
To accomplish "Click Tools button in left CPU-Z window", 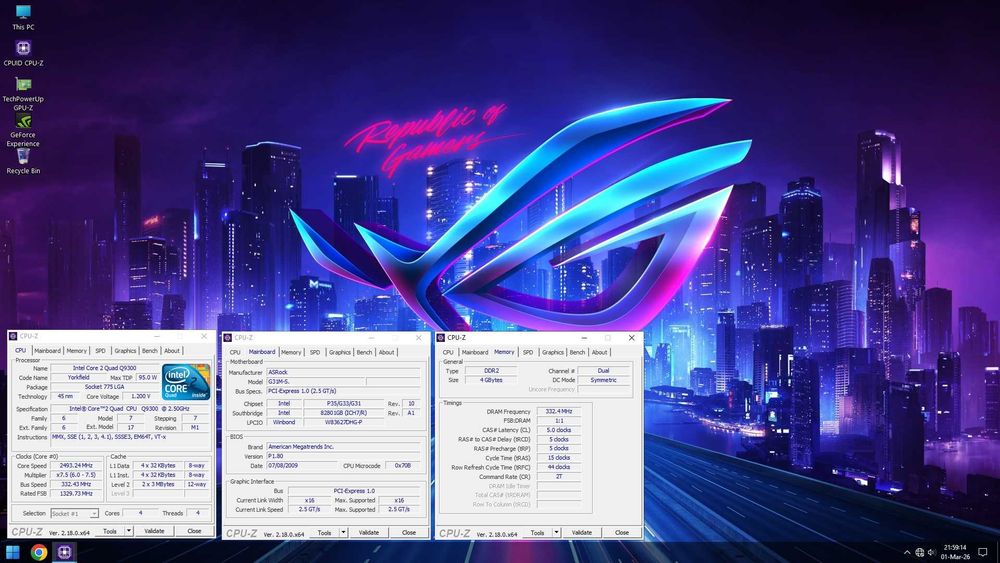I will pyautogui.click(x=110, y=531).
